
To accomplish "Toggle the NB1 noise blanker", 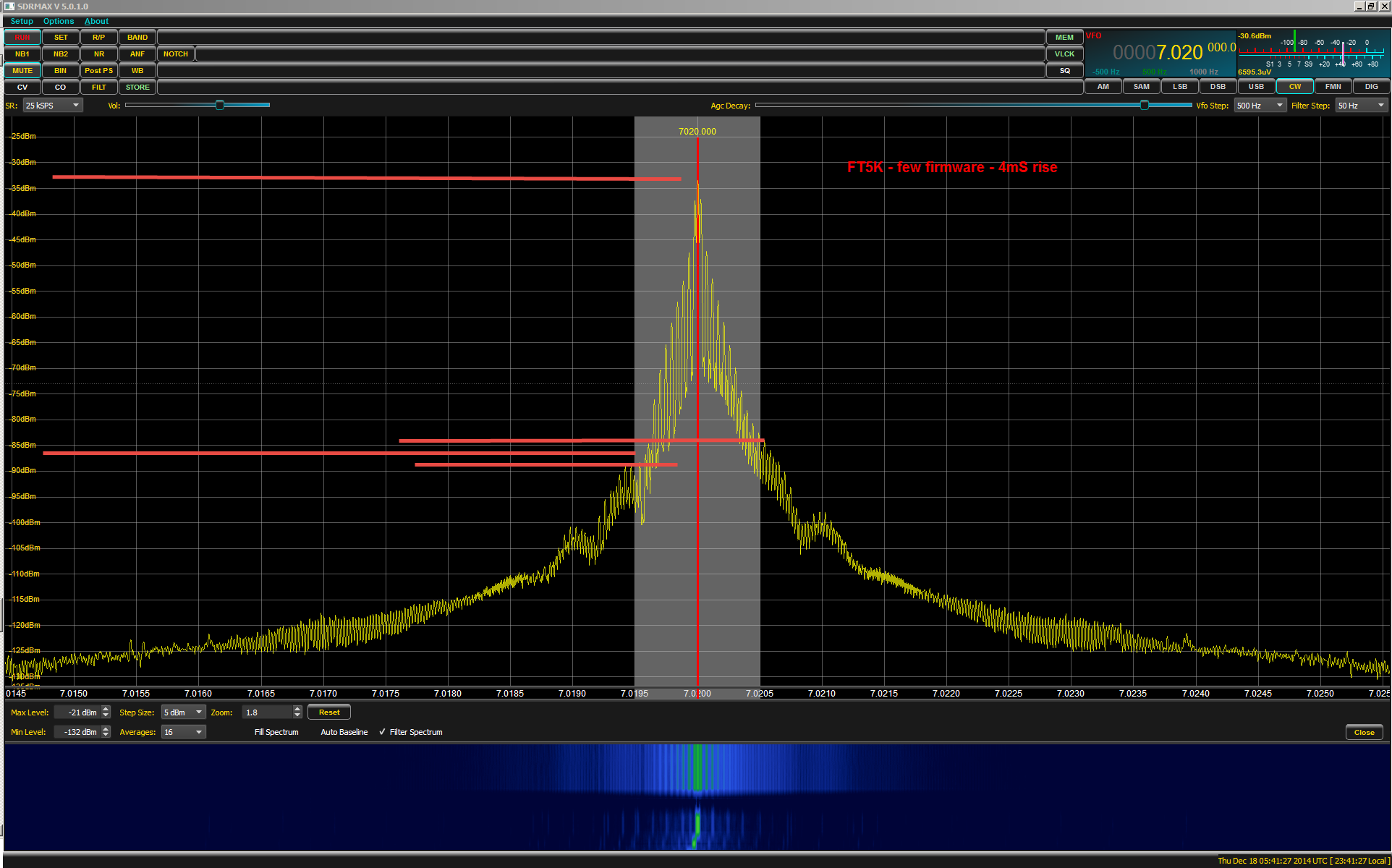I will point(22,54).
